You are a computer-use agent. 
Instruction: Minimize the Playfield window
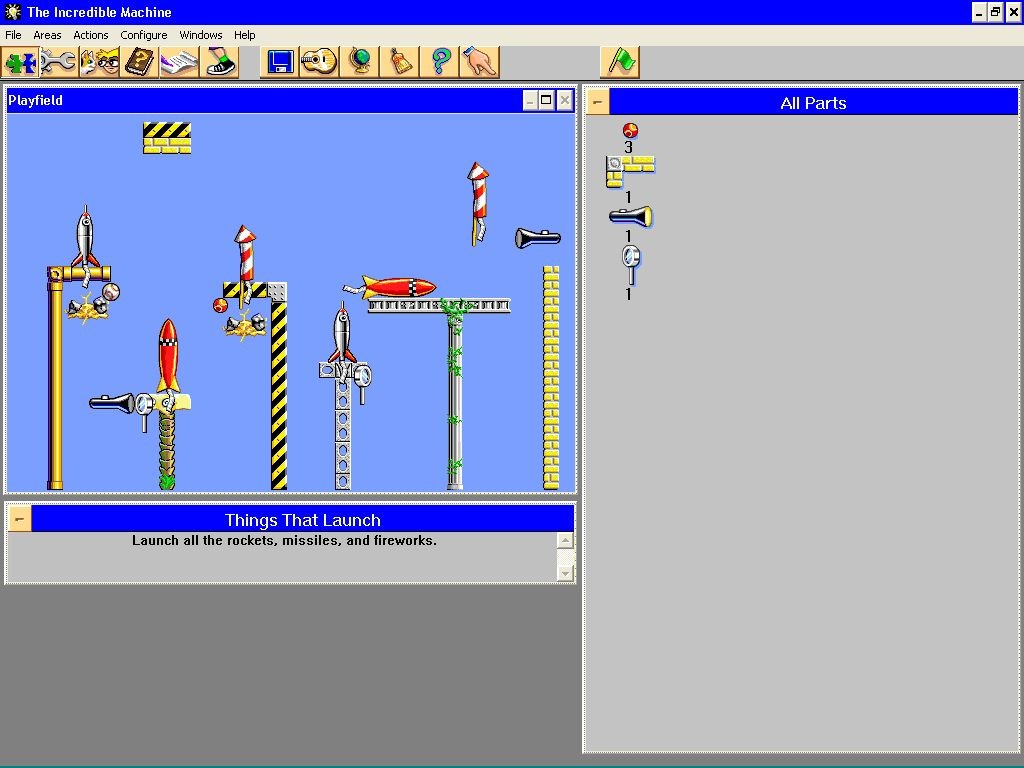click(x=530, y=100)
